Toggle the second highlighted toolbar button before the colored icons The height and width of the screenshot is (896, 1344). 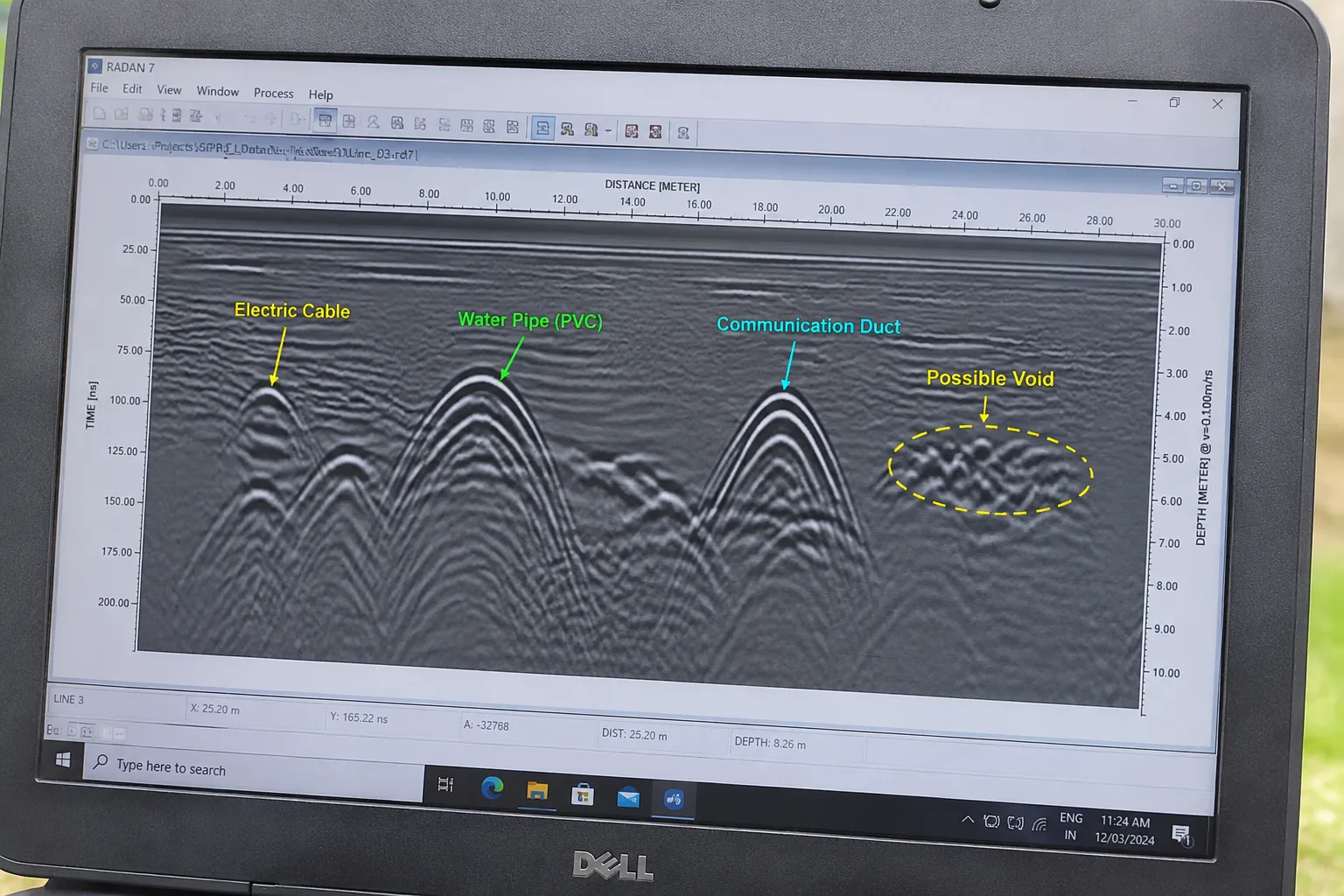542,129
